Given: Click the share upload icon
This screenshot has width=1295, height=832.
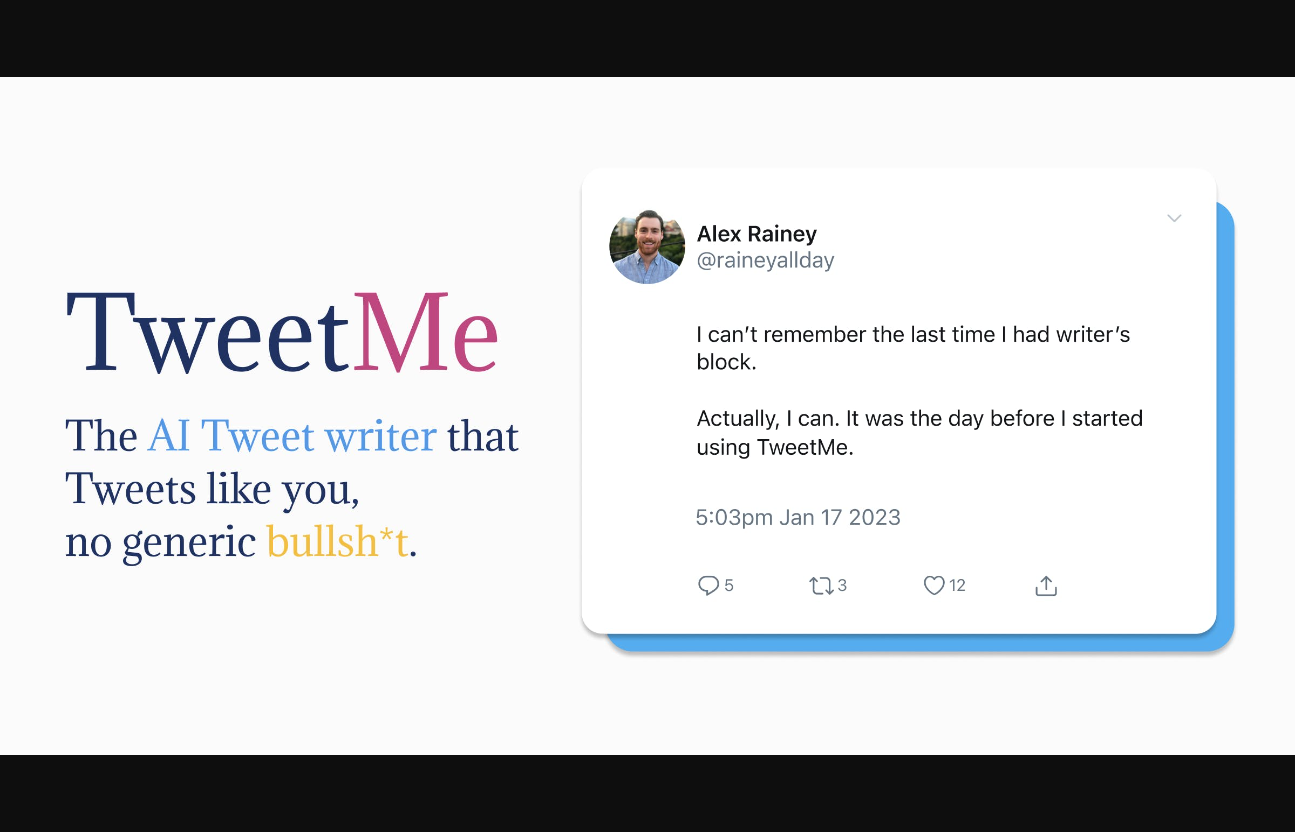Looking at the screenshot, I should coord(1046,586).
